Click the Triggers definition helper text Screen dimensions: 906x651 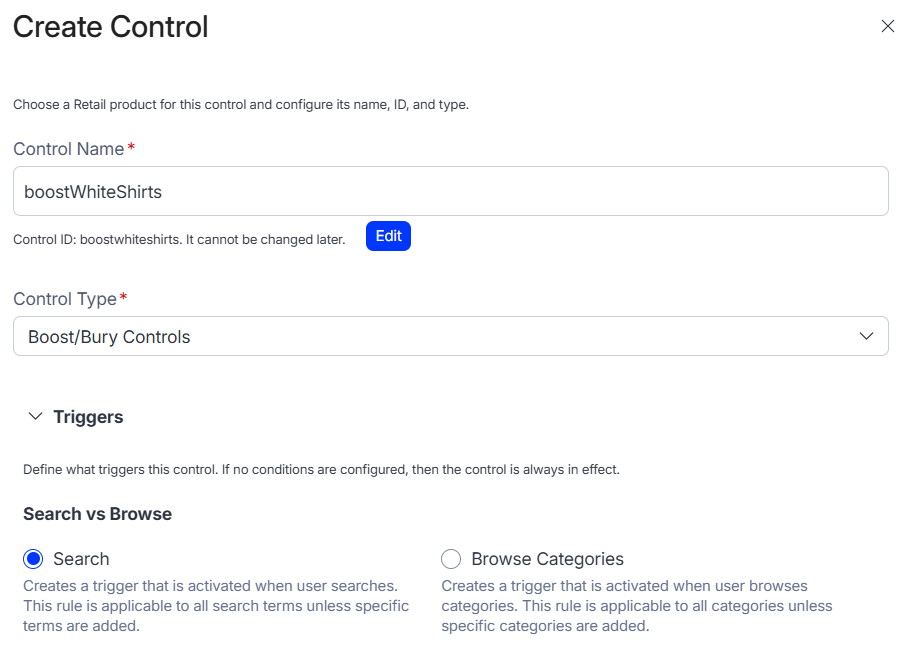tap(321, 469)
